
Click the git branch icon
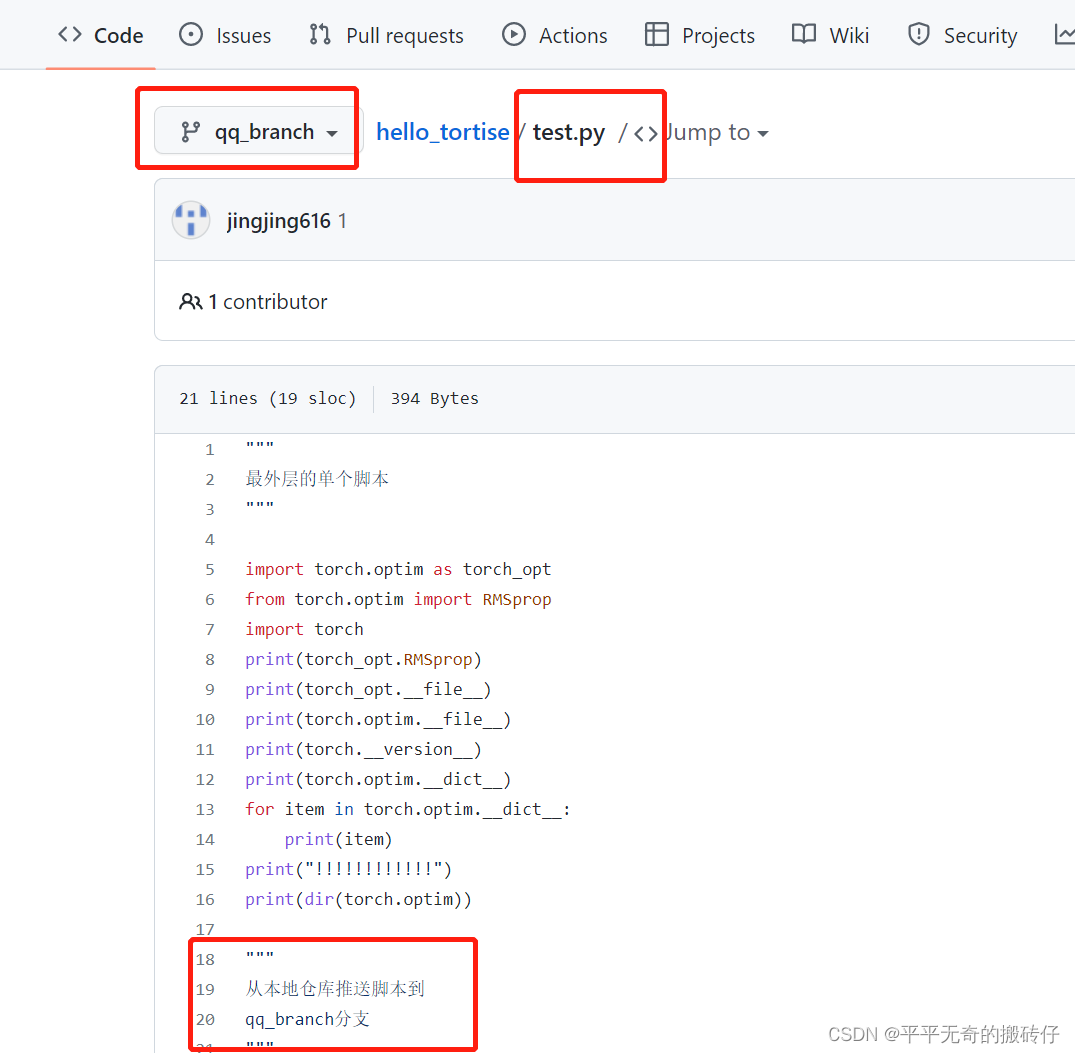(x=190, y=132)
